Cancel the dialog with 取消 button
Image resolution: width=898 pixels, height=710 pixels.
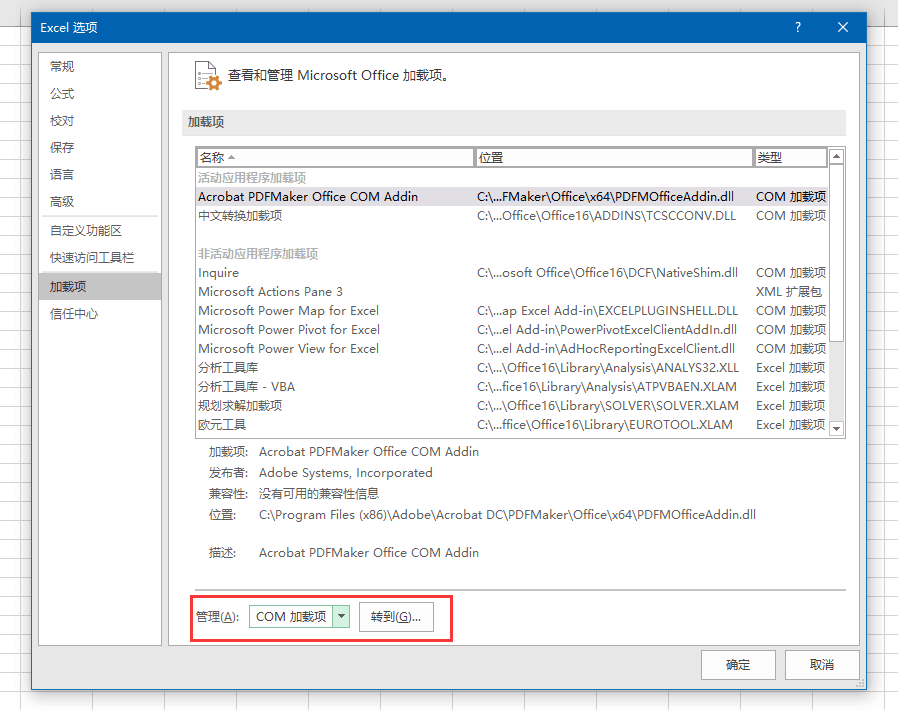pos(822,665)
